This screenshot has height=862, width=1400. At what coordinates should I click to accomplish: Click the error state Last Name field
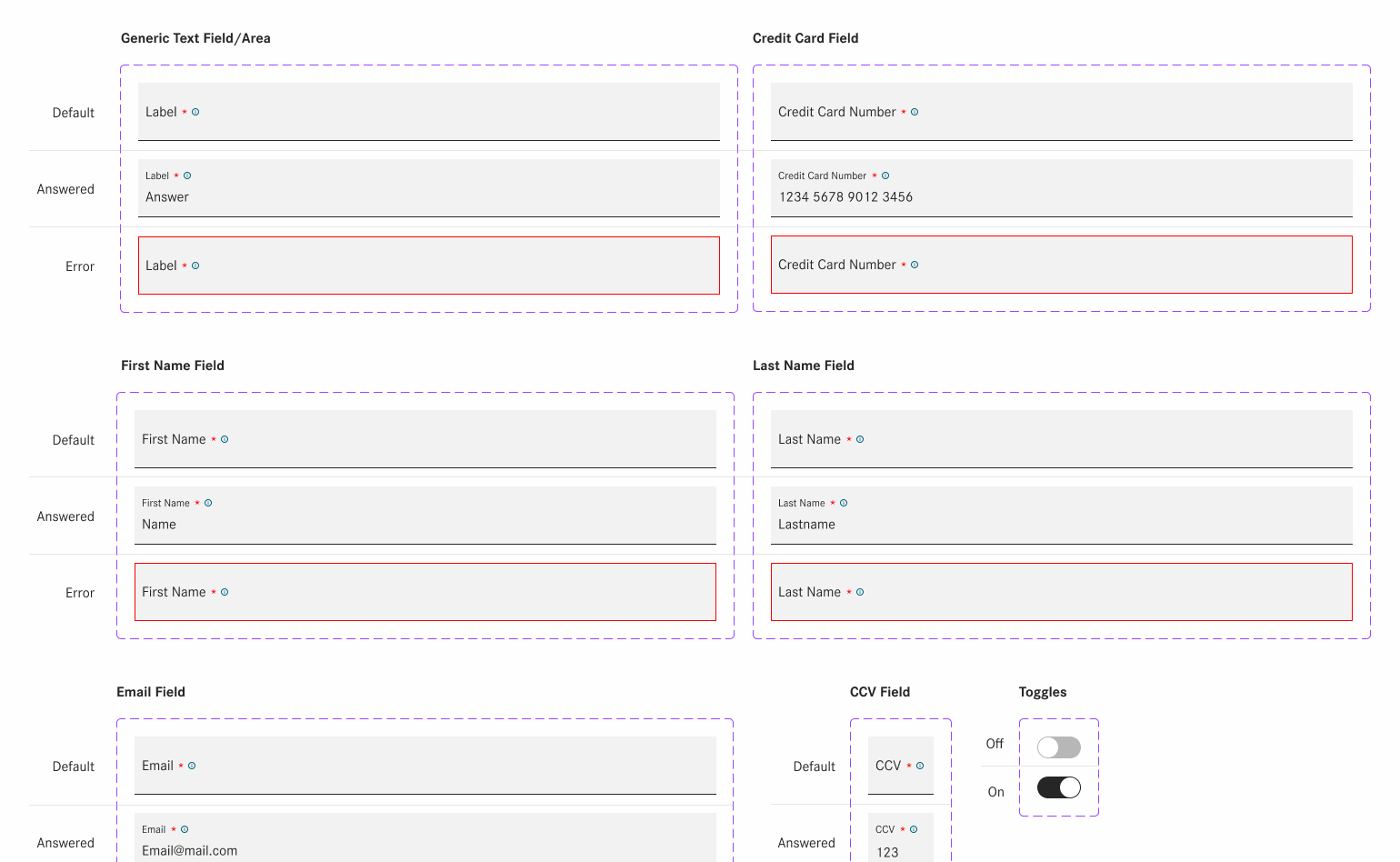(x=1061, y=592)
